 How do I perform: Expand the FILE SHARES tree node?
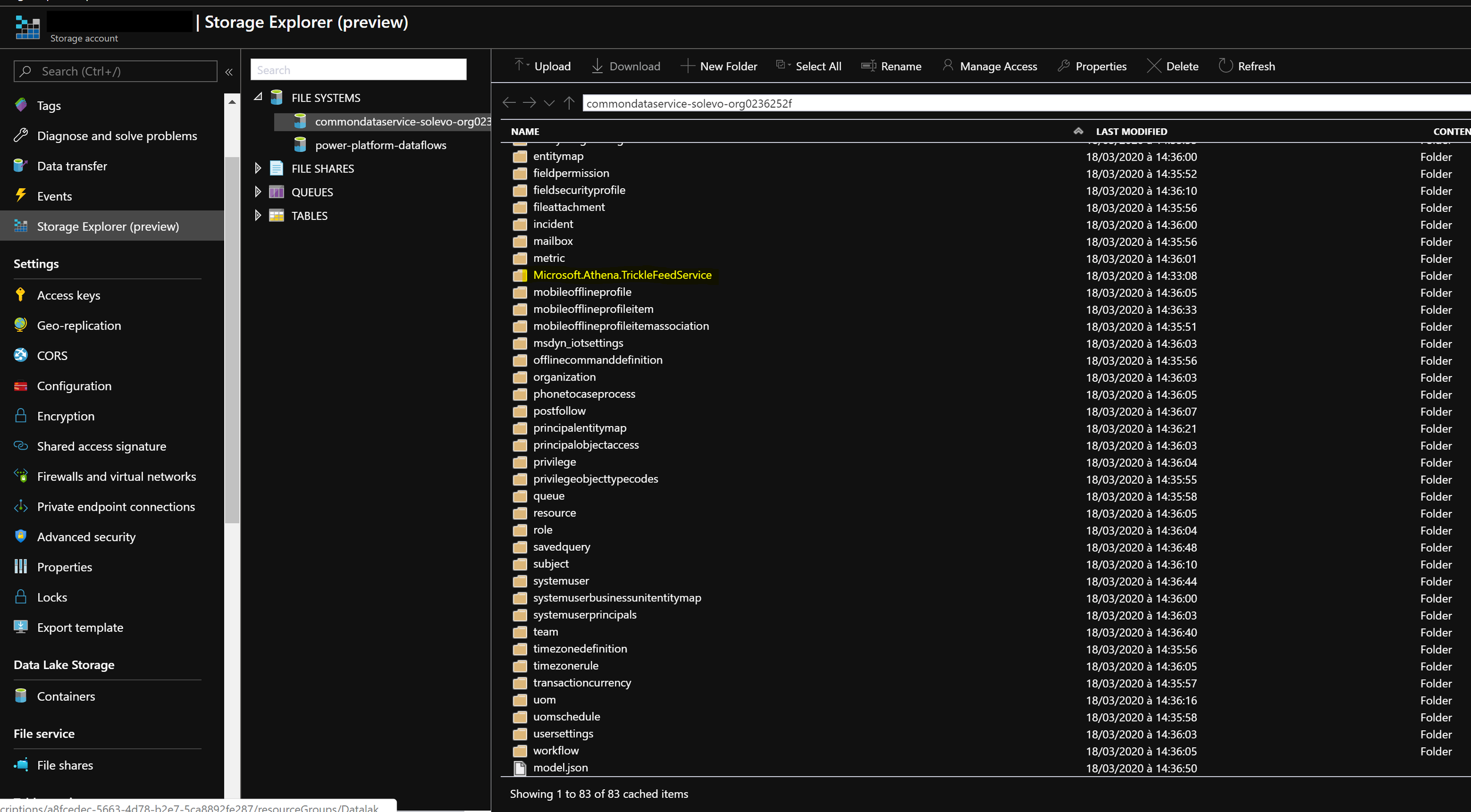[258, 168]
